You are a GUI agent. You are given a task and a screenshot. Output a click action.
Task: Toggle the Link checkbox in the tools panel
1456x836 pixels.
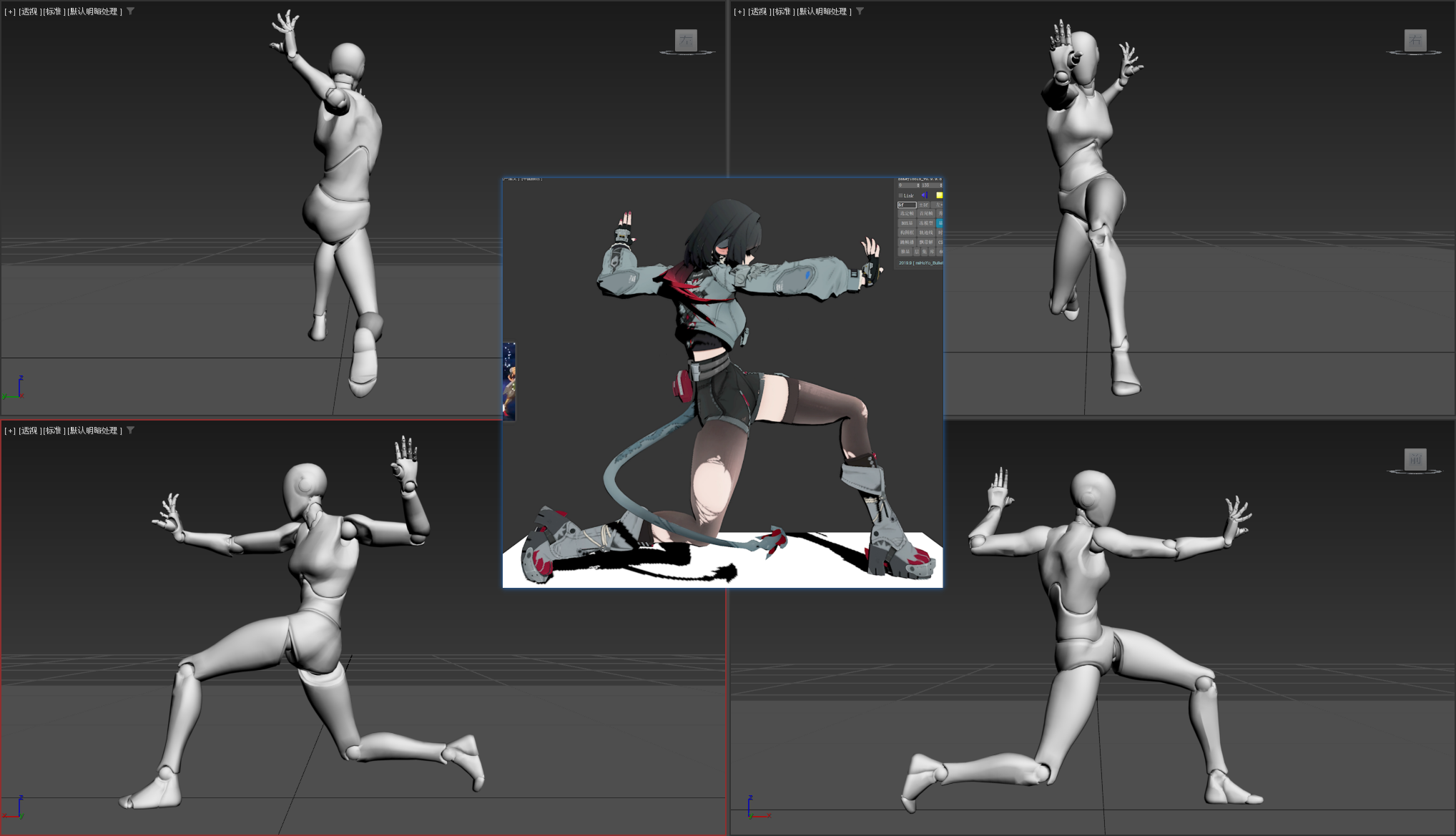[x=900, y=195]
